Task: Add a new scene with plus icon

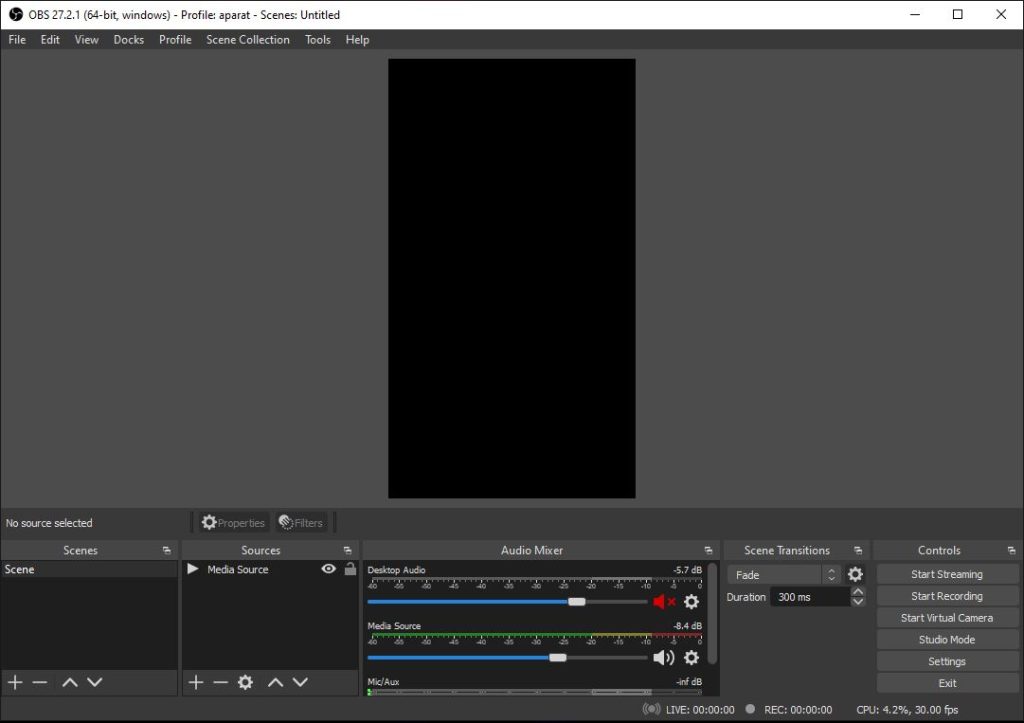Action: pos(15,682)
